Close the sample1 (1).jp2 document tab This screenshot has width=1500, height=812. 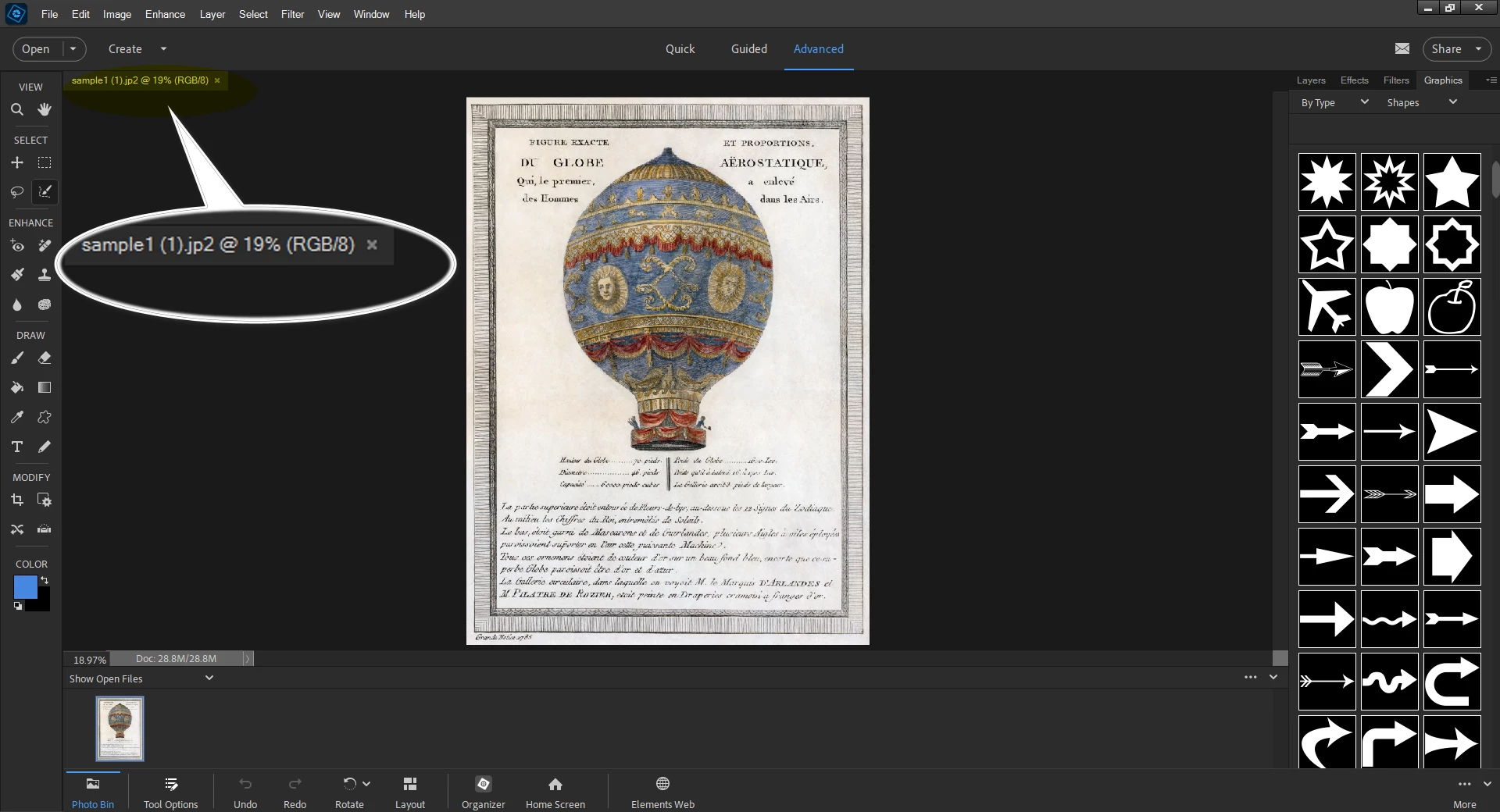click(217, 80)
